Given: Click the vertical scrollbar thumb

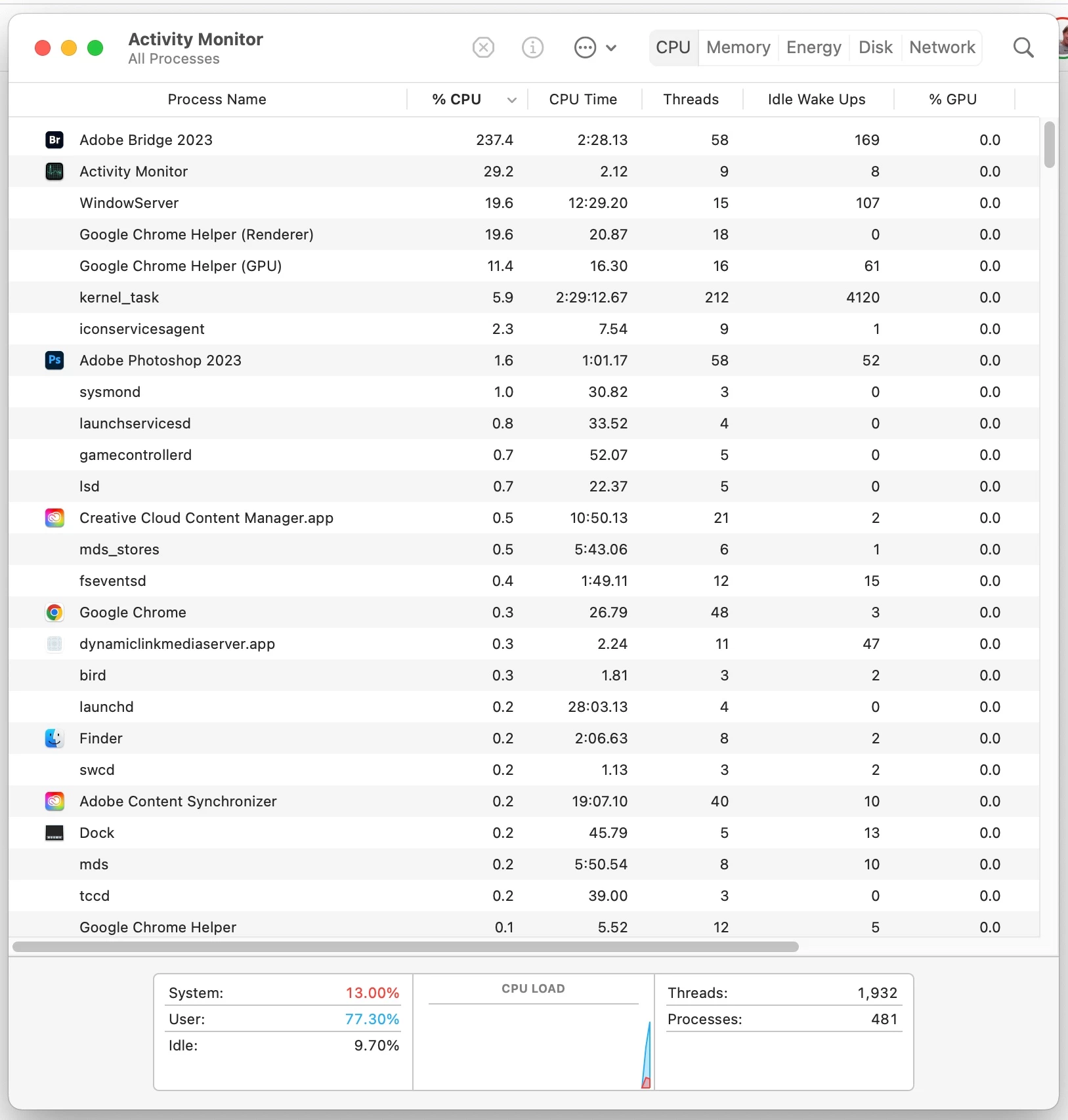Looking at the screenshot, I should 1050,145.
